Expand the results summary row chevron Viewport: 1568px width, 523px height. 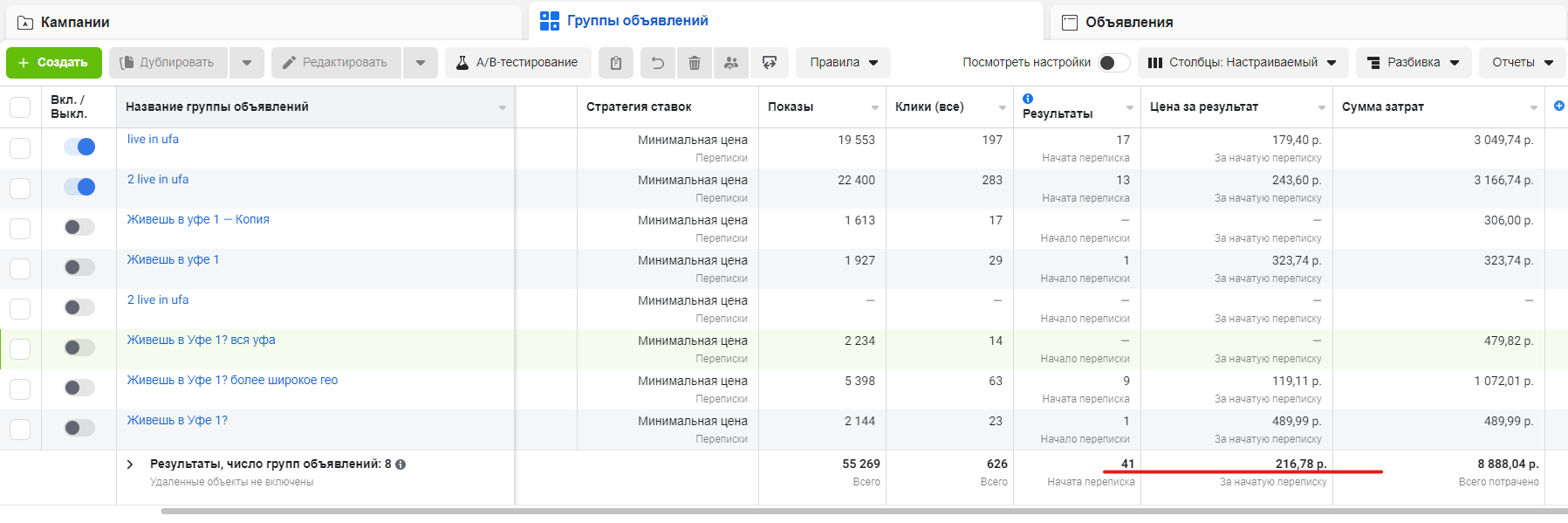130,465
